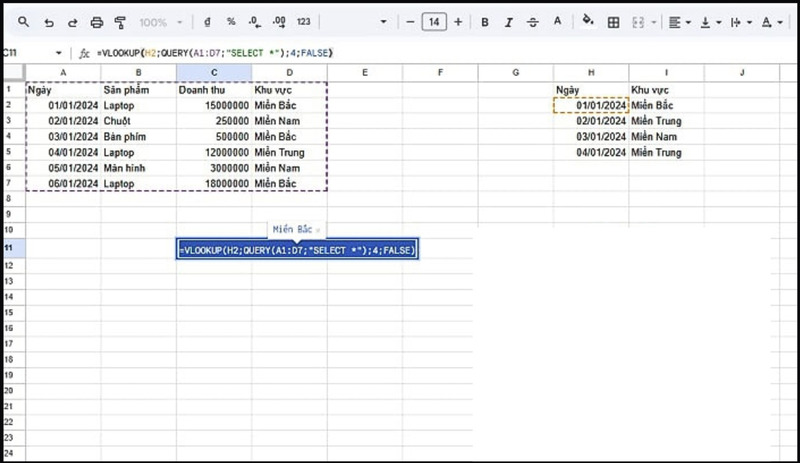Undo the last action
Screen dimensions: 800x463
pyautogui.click(x=48, y=22)
